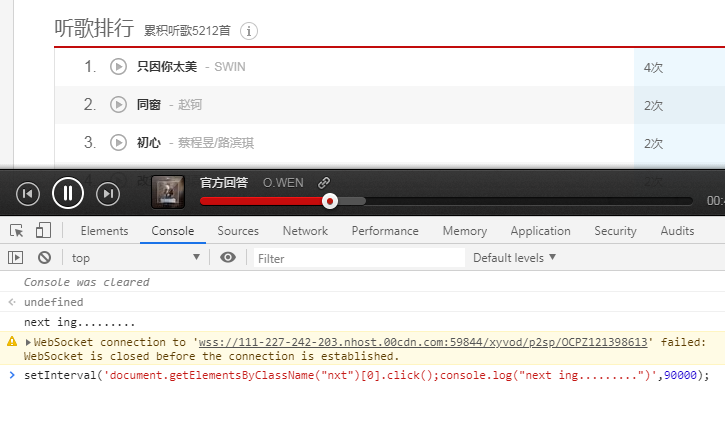Click the 'next ing.........' log line
Screen dimensions: 725x421
pyautogui.click(x=80, y=322)
